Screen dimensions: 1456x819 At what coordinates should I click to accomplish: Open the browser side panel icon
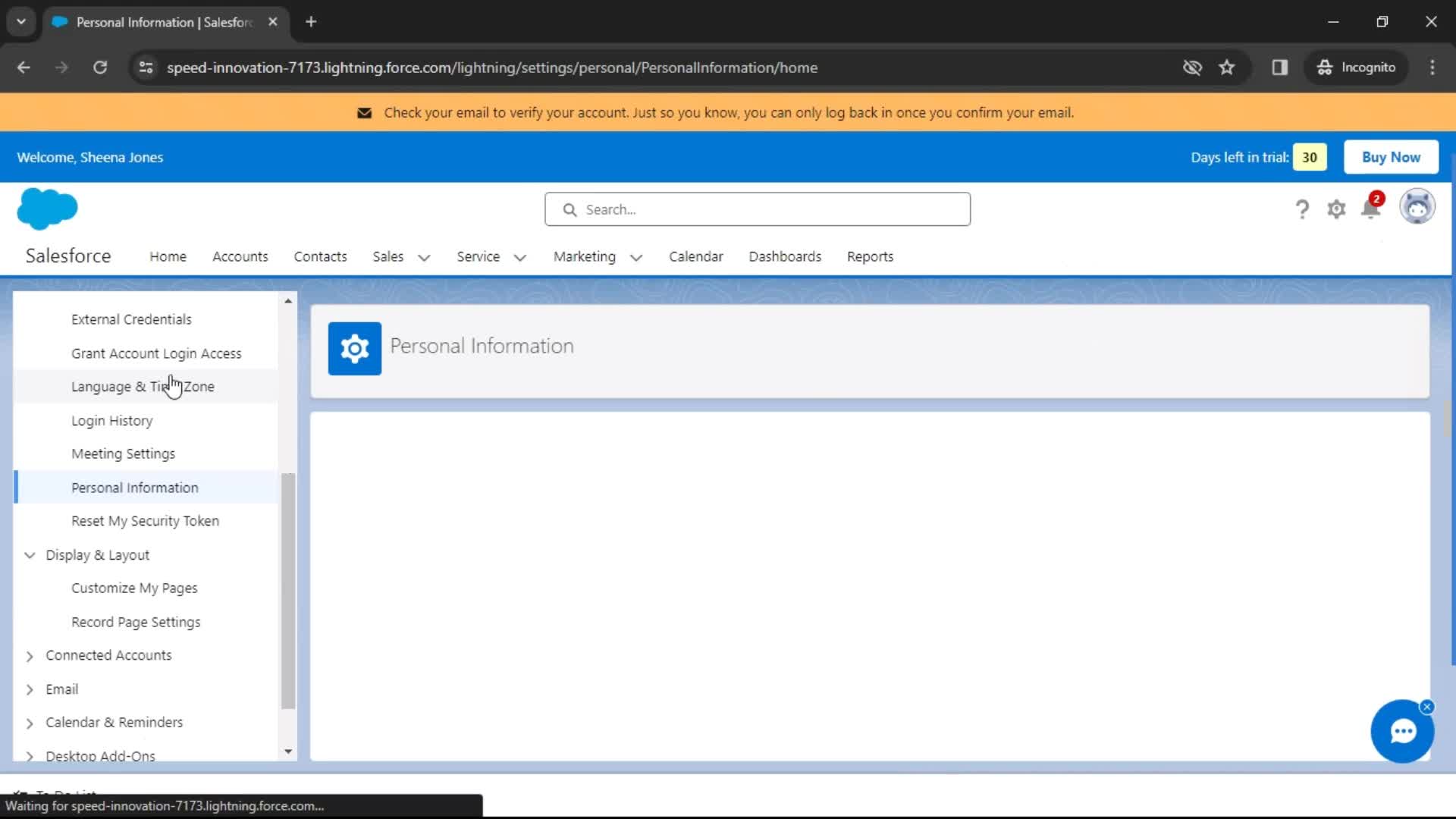1279,67
